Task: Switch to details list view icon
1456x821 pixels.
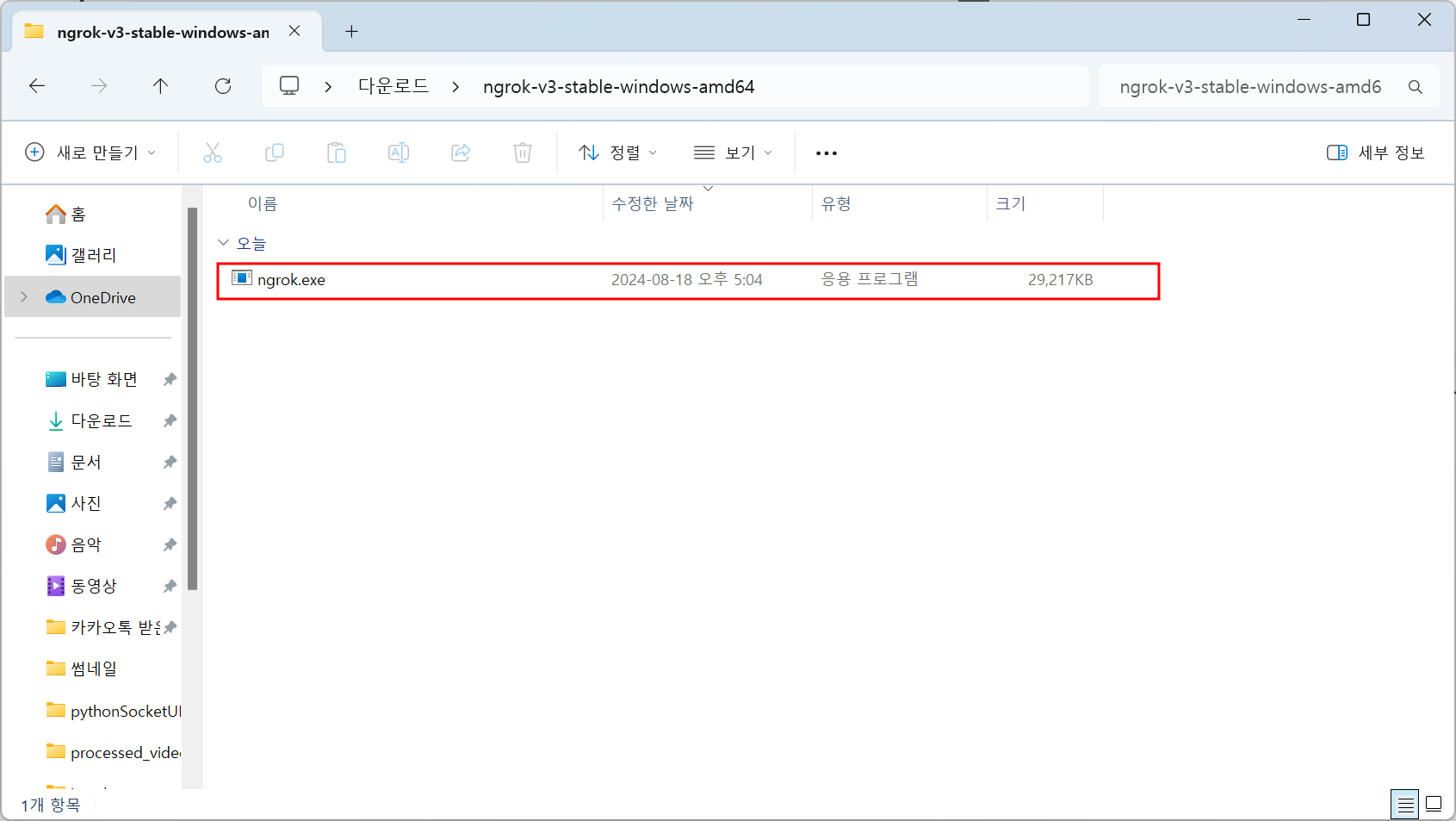Action: click(1405, 805)
